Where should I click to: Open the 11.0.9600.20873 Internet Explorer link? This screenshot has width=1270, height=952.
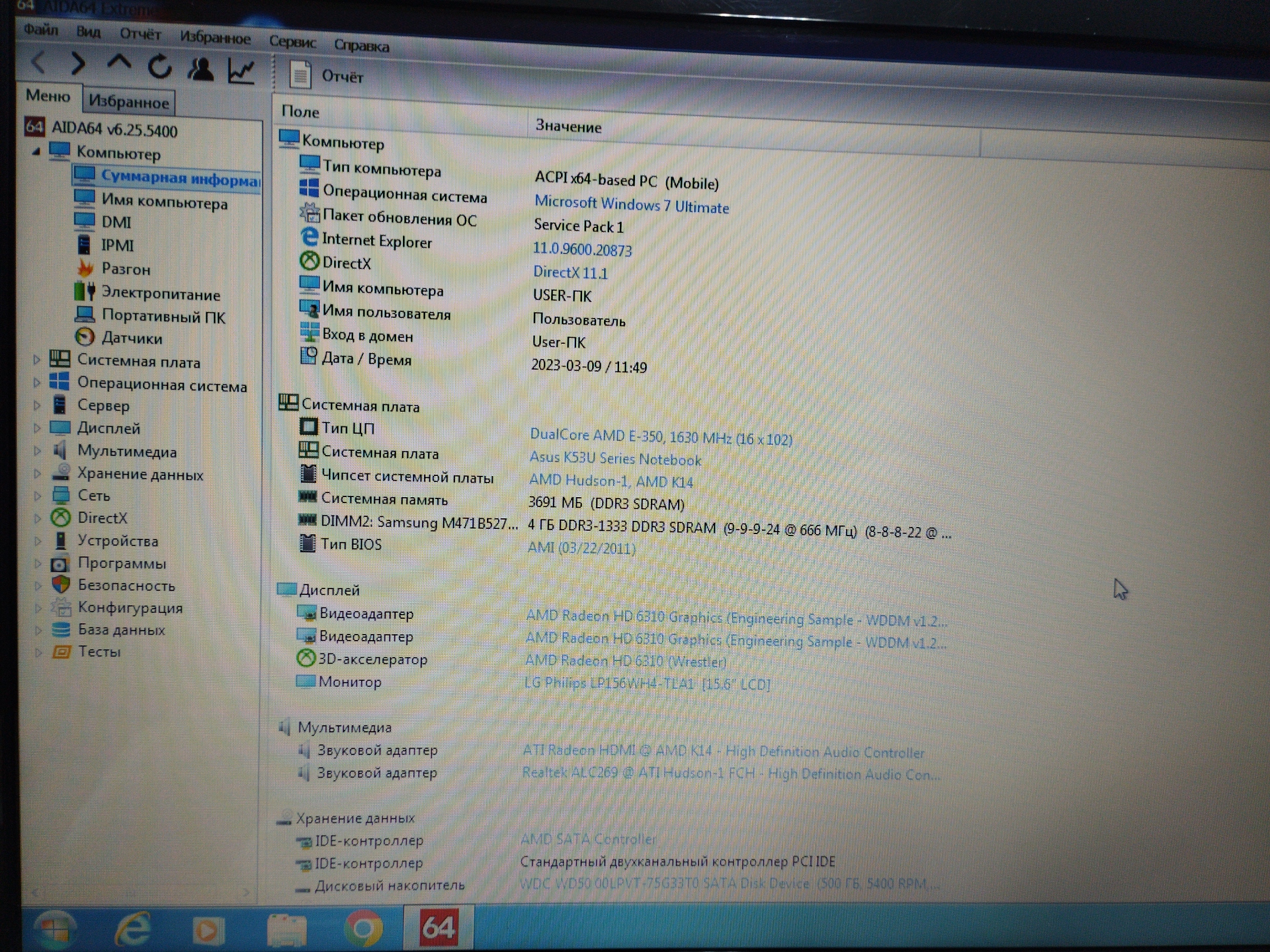pyautogui.click(x=582, y=249)
